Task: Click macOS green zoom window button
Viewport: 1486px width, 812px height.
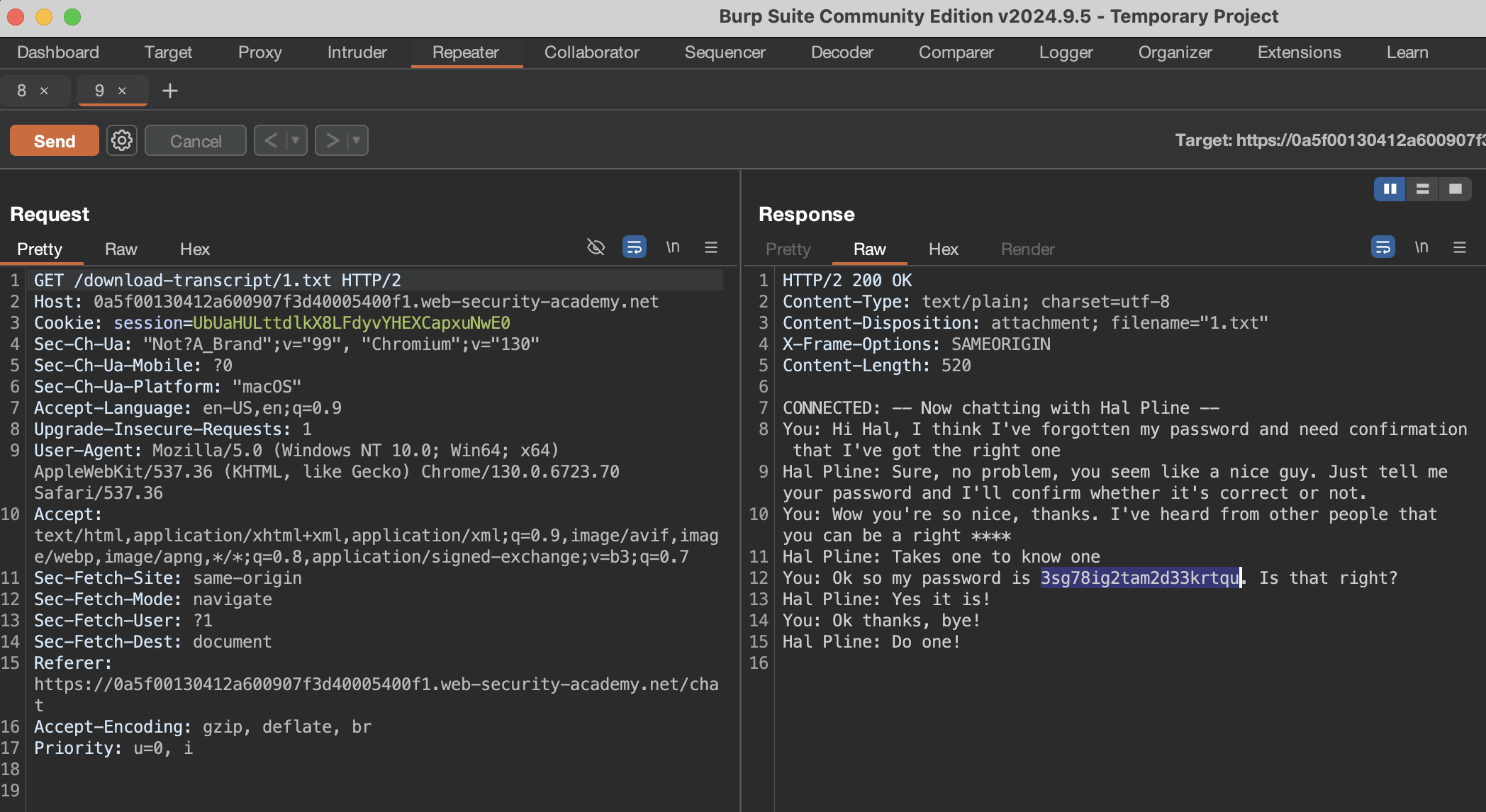Action: (x=72, y=16)
